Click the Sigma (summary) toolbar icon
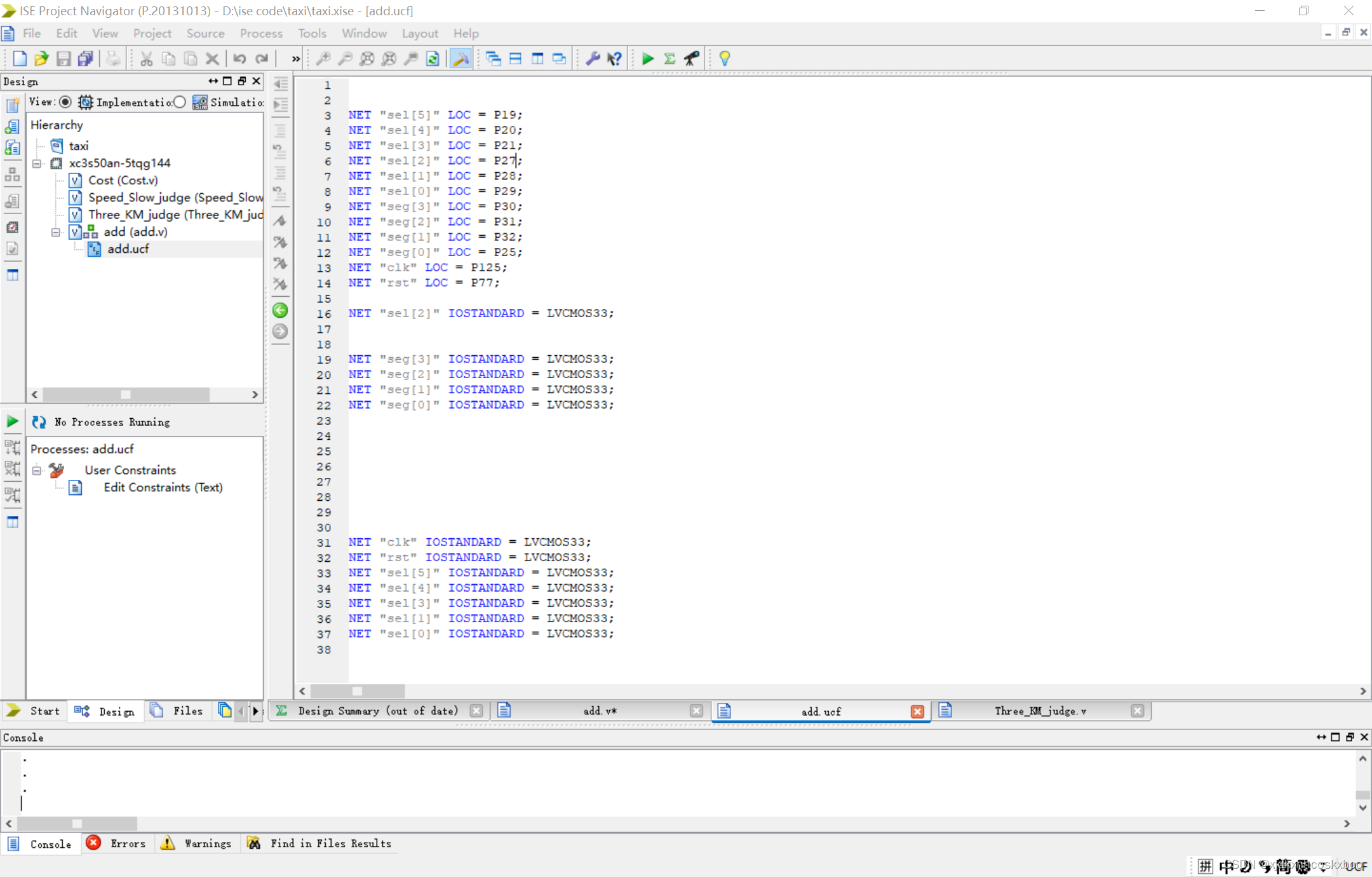Screen dimensions: 1372x877 [669, 58]
